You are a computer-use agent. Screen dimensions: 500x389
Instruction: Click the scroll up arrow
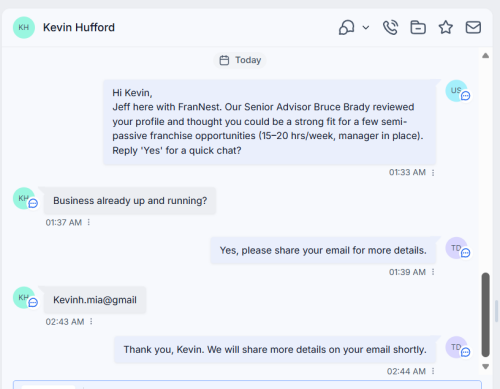point(486,56)
